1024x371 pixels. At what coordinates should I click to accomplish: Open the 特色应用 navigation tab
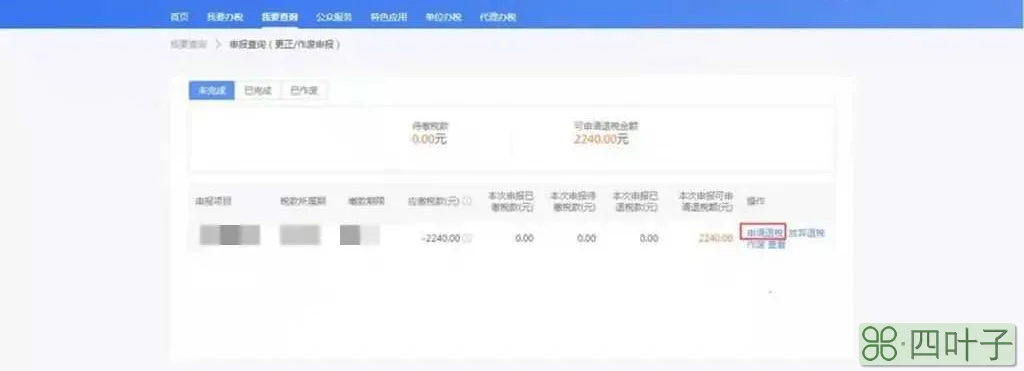(x=389, y=17)
